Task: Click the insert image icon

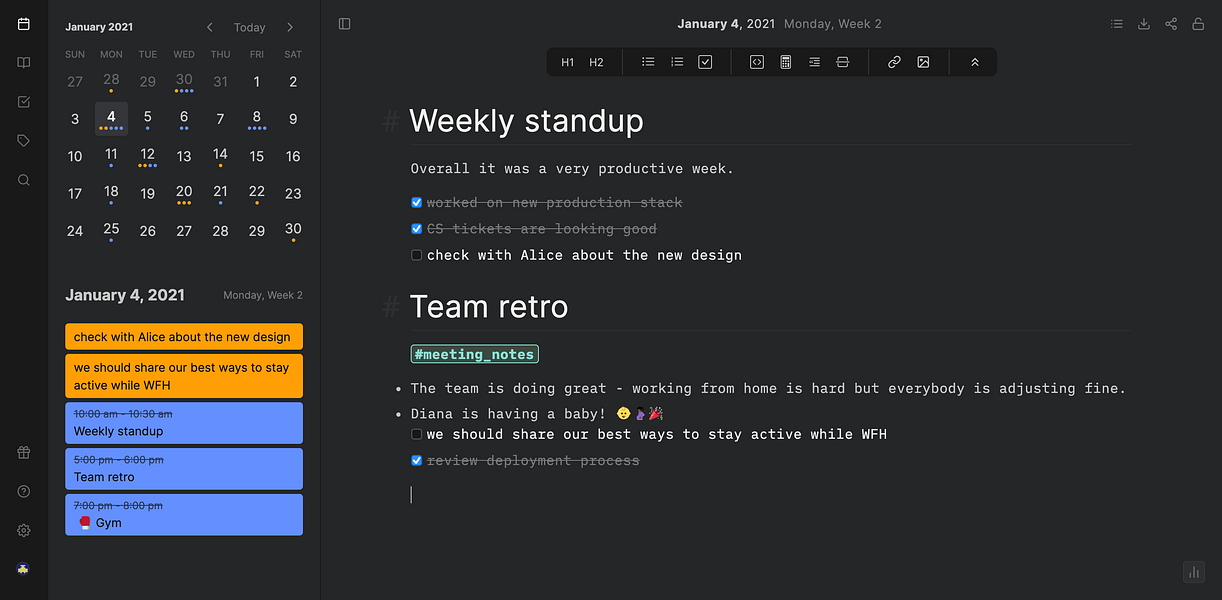Action: click(x=923, y=62)
